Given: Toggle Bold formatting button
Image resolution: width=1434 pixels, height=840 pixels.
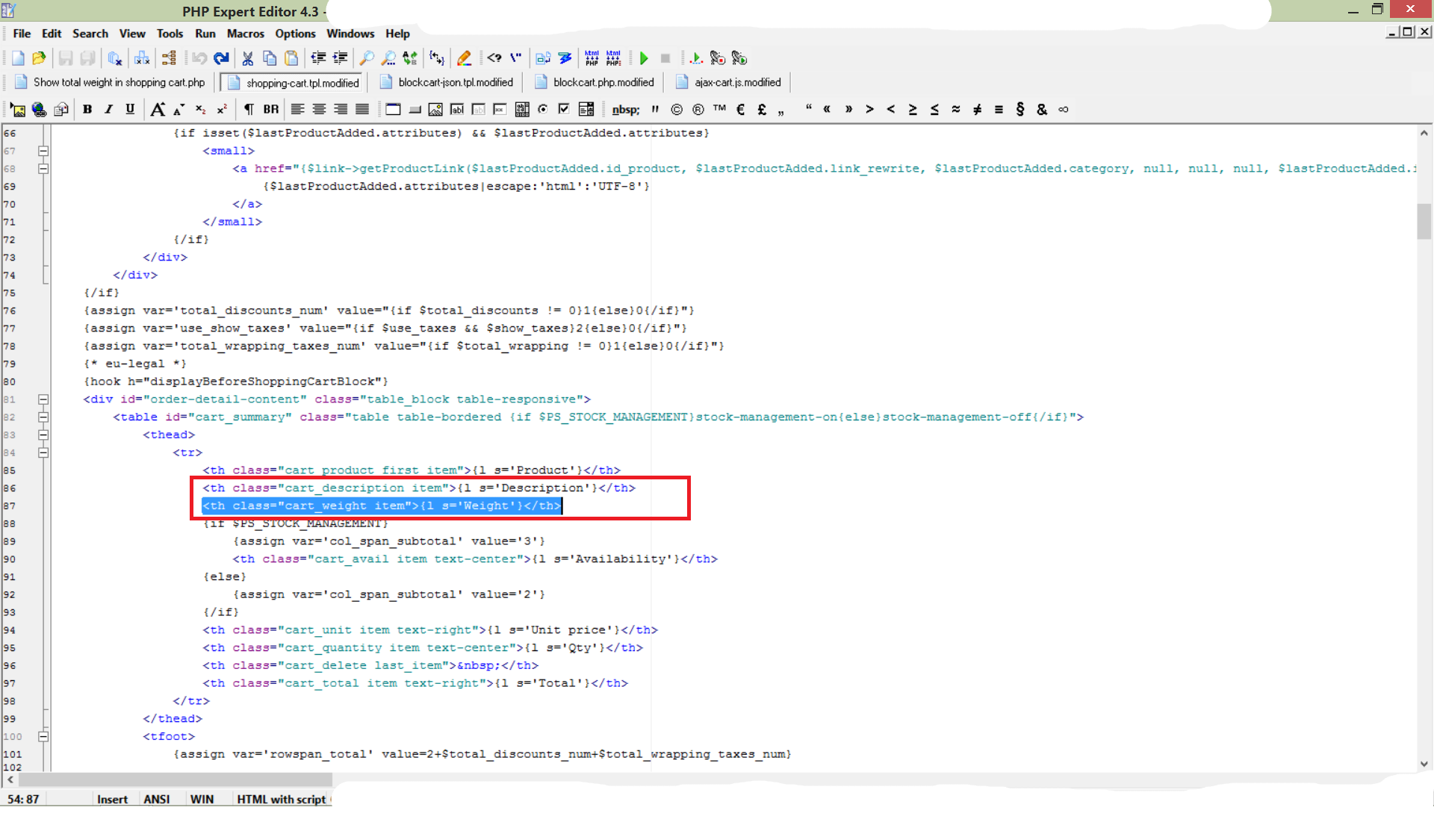Looking at the screenshot, I should point(87,110).
